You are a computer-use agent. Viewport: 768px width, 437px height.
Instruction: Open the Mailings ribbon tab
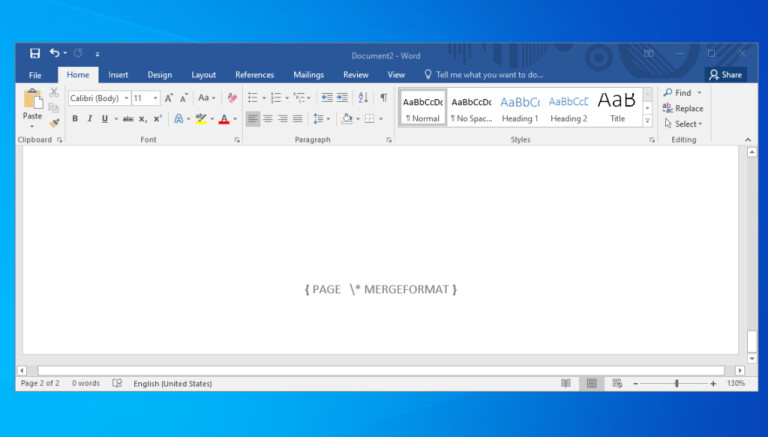point(308,74)
